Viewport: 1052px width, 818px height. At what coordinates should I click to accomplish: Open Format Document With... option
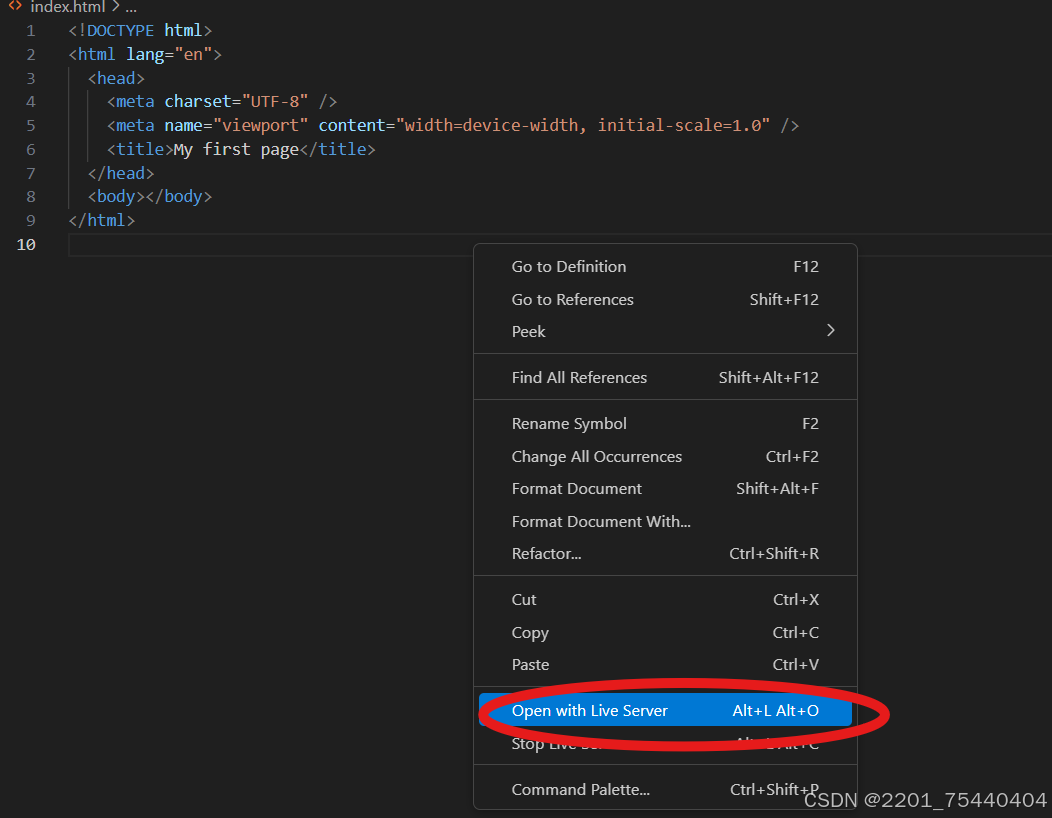click(665, 521)
